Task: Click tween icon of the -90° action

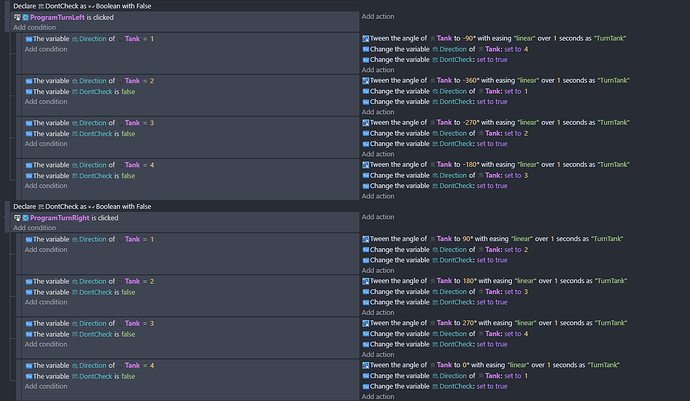Action: click(x=366, y=38)
